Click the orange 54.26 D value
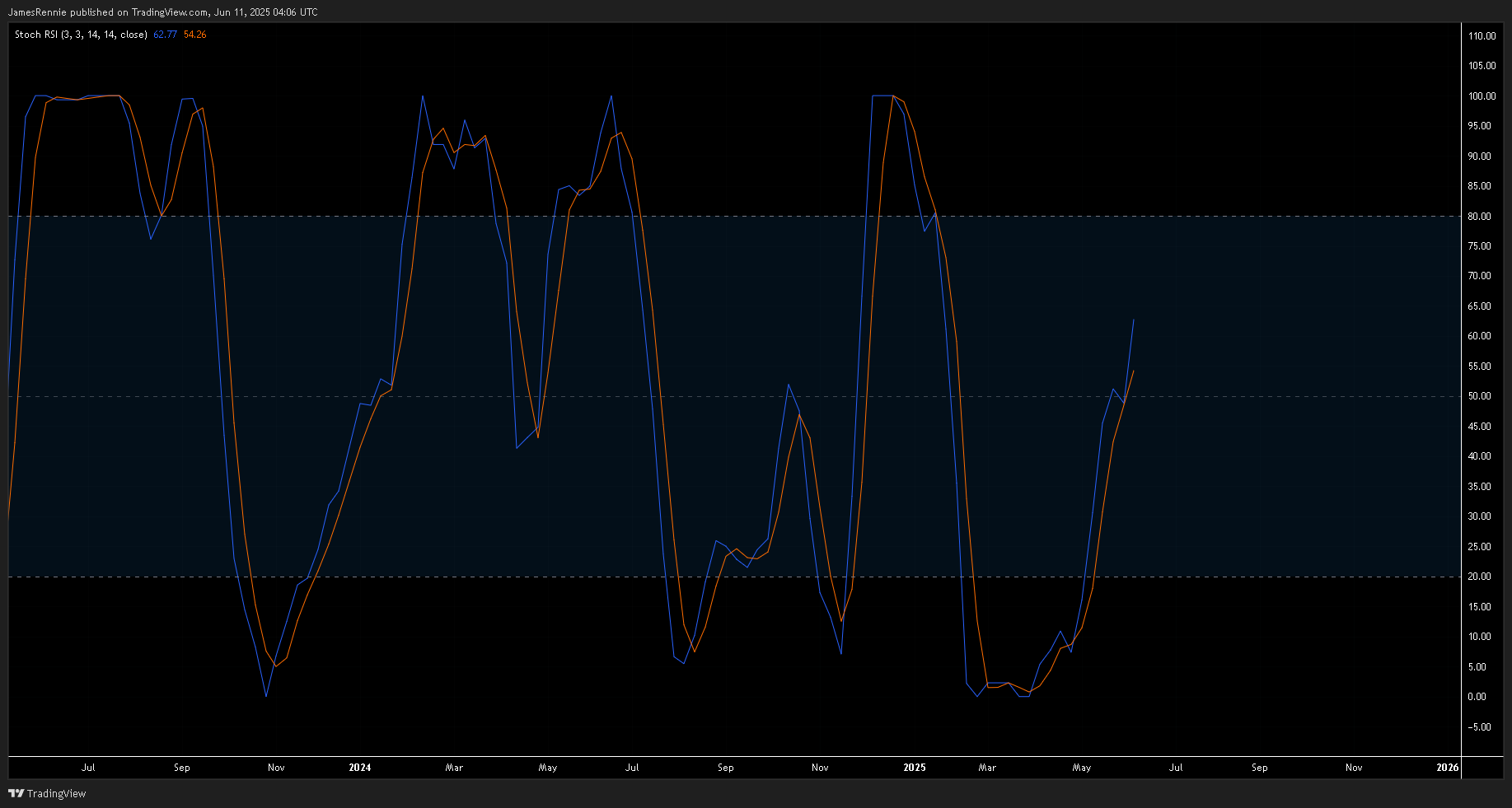 pos(195,35)
